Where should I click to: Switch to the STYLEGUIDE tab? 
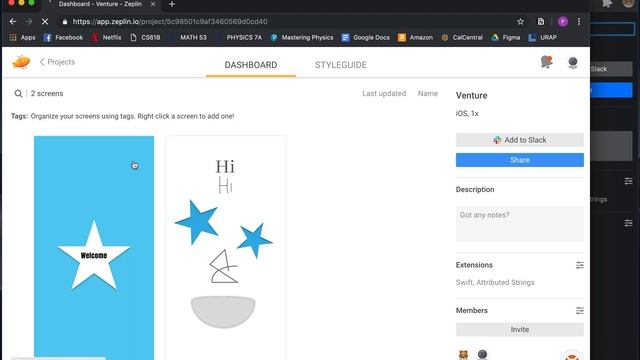pos(341,65)
